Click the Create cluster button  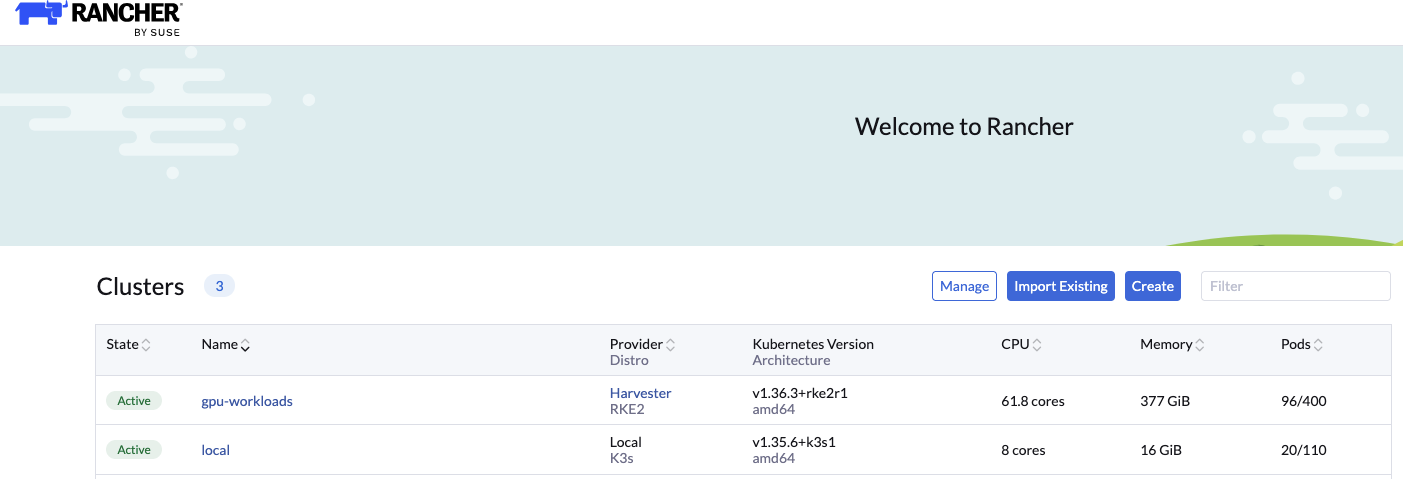coord(1153,286)
